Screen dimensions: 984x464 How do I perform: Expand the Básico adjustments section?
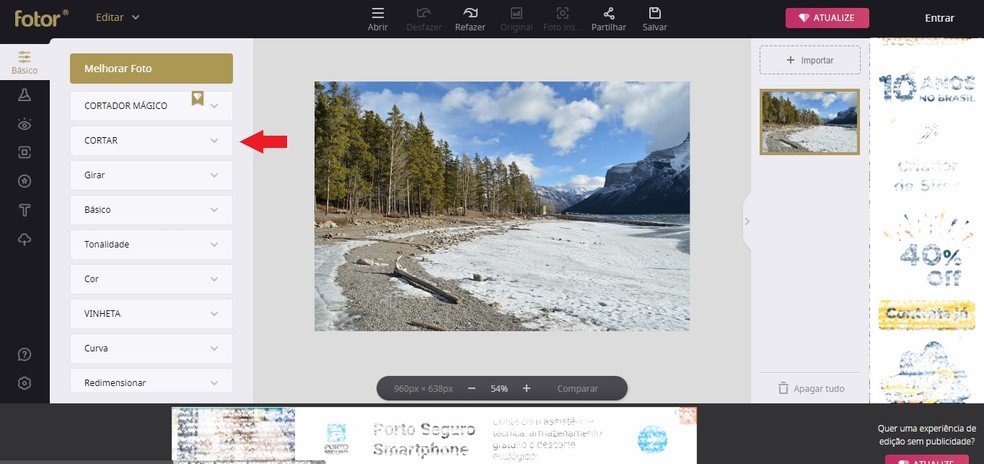point(151,210)
